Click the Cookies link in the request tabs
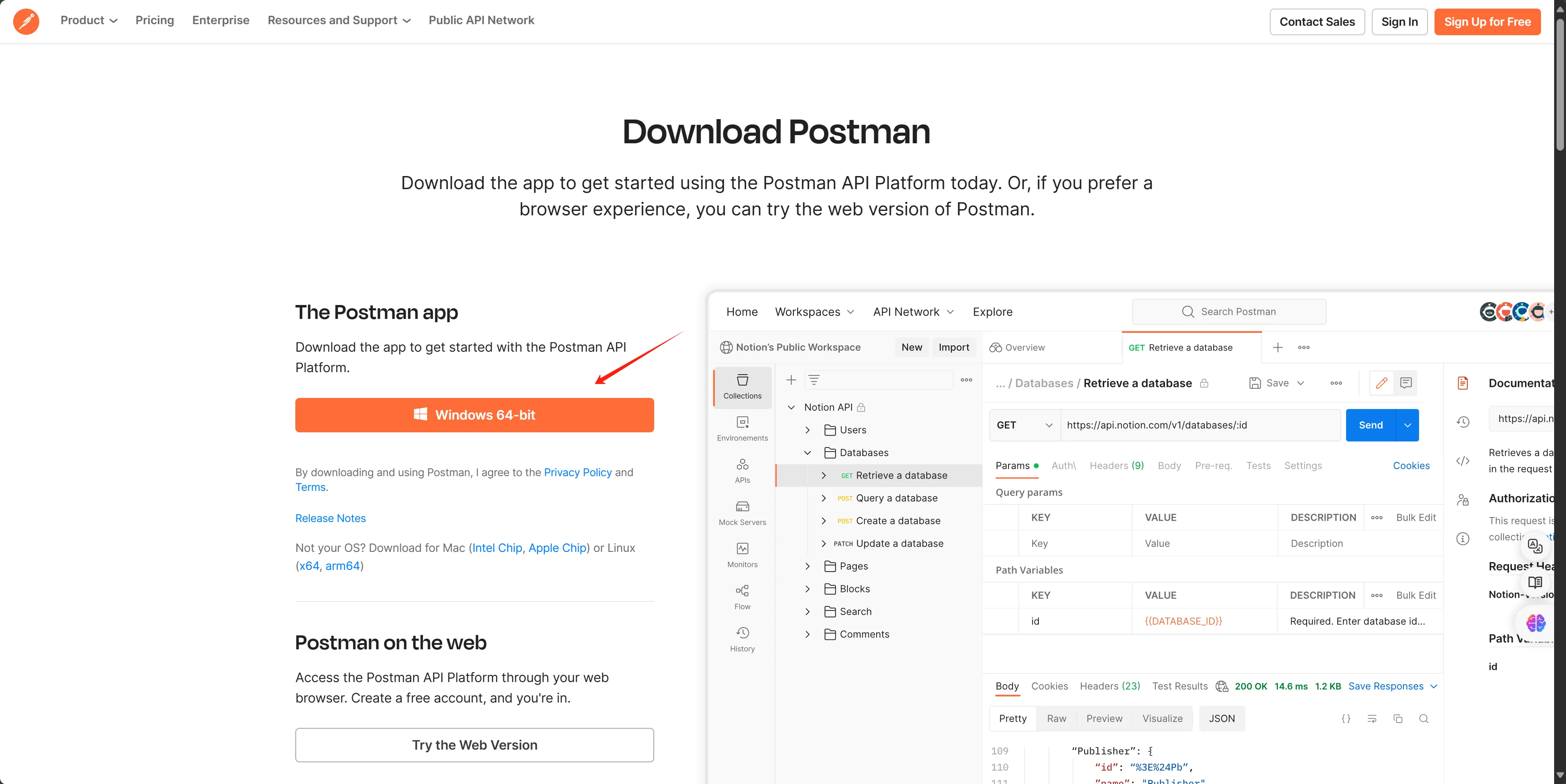The image size is (1566, 784). pyautogui.click(x=1412, y=465)
